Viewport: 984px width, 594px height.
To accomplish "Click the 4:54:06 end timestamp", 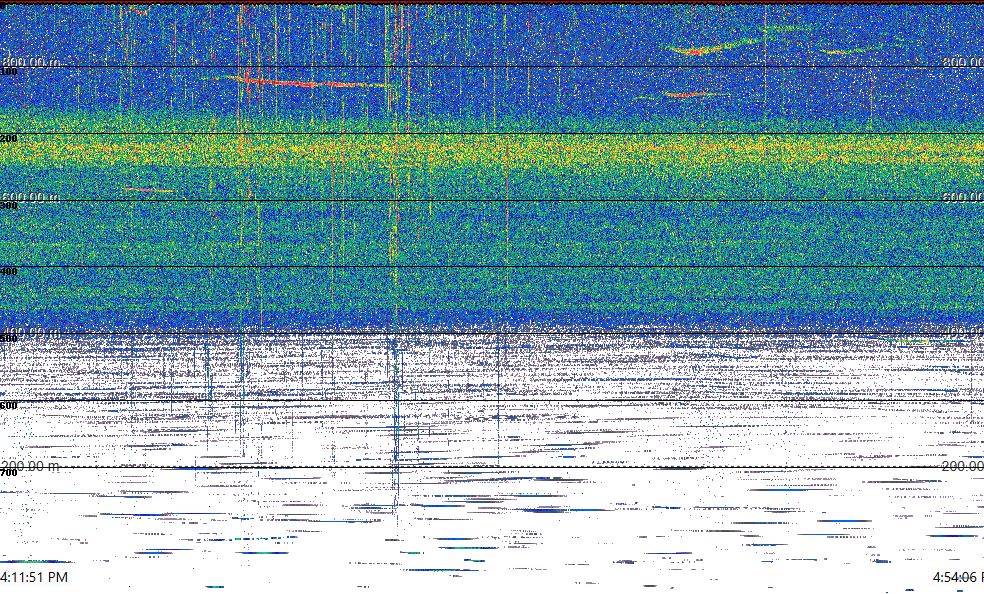I will pyautogui.click(x=958, y=577).
